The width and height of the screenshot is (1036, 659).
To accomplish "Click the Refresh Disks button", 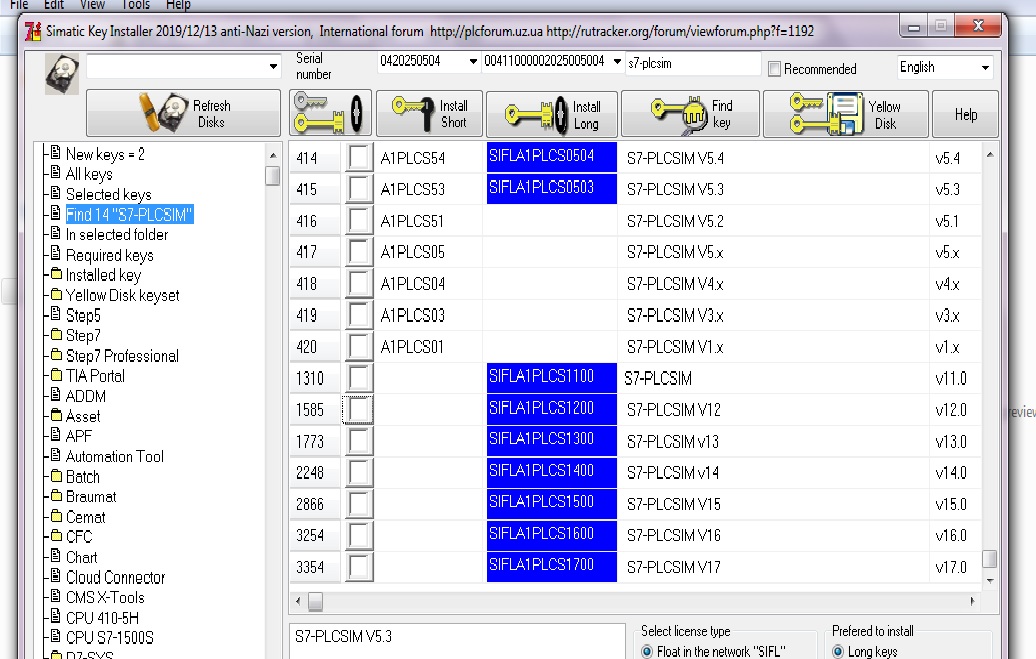I will (184, 113).
